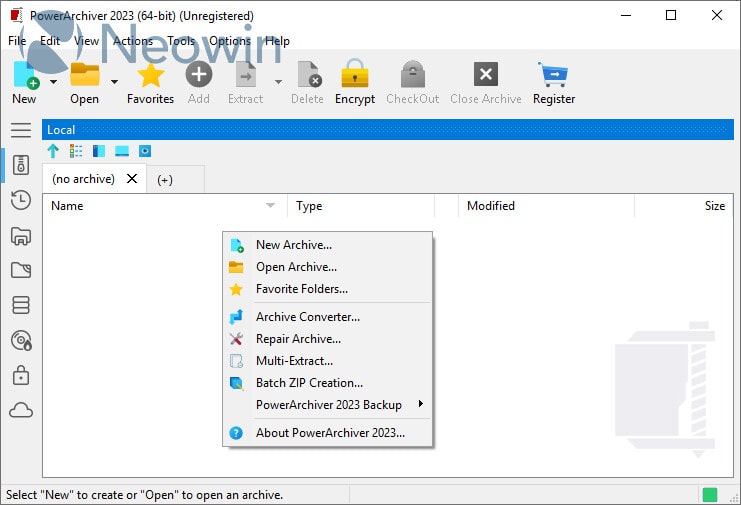Image resolution: width=741 pixels, height=505 pixels.
Task: Open the Edit menu
Action: point(50,41)
